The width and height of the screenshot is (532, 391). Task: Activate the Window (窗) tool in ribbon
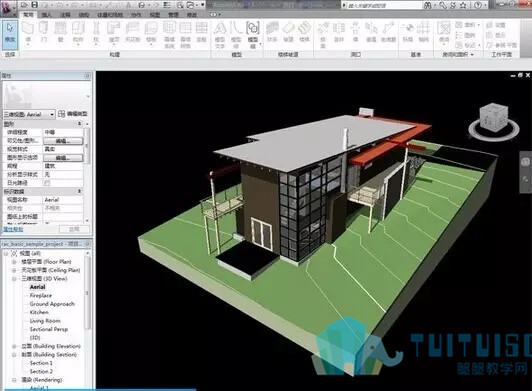coord(60,32)
